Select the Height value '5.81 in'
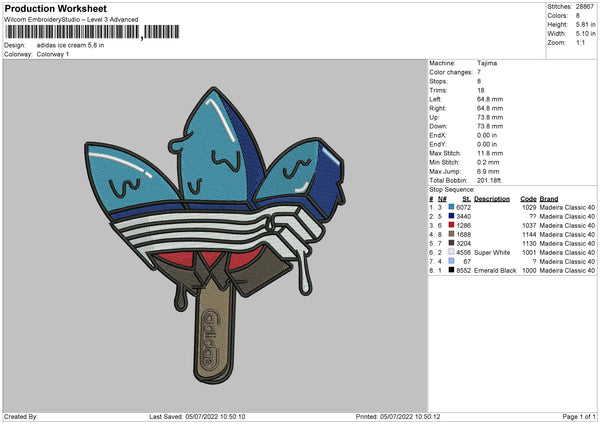Image resolution: width=600 pixels, height=424 pixels. pos(585,24)
